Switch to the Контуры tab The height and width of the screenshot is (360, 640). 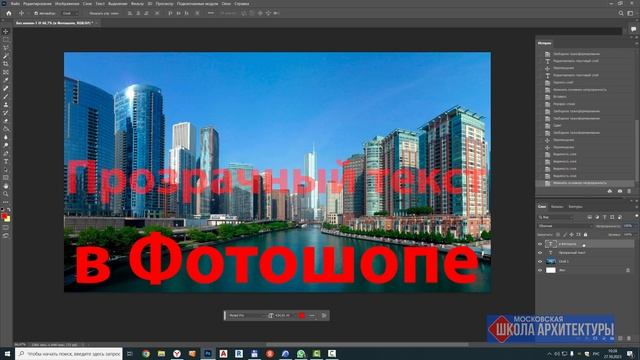point(576,207)
